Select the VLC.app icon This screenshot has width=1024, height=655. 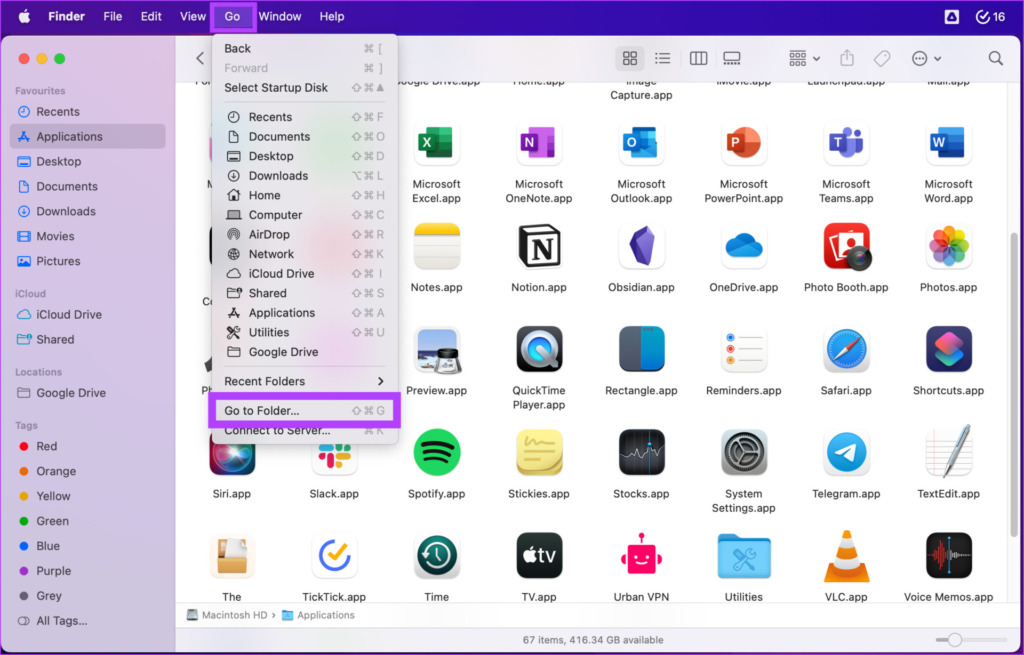846,556
